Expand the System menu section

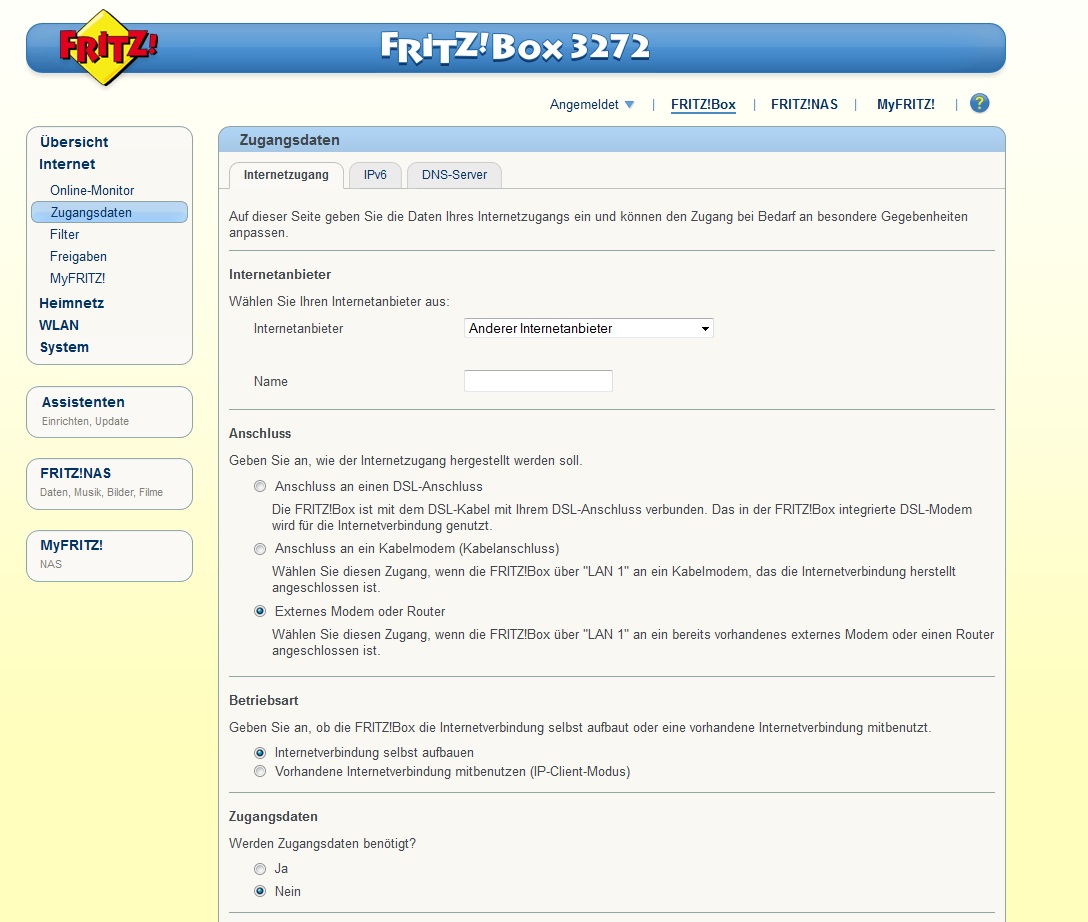[64, 348]
